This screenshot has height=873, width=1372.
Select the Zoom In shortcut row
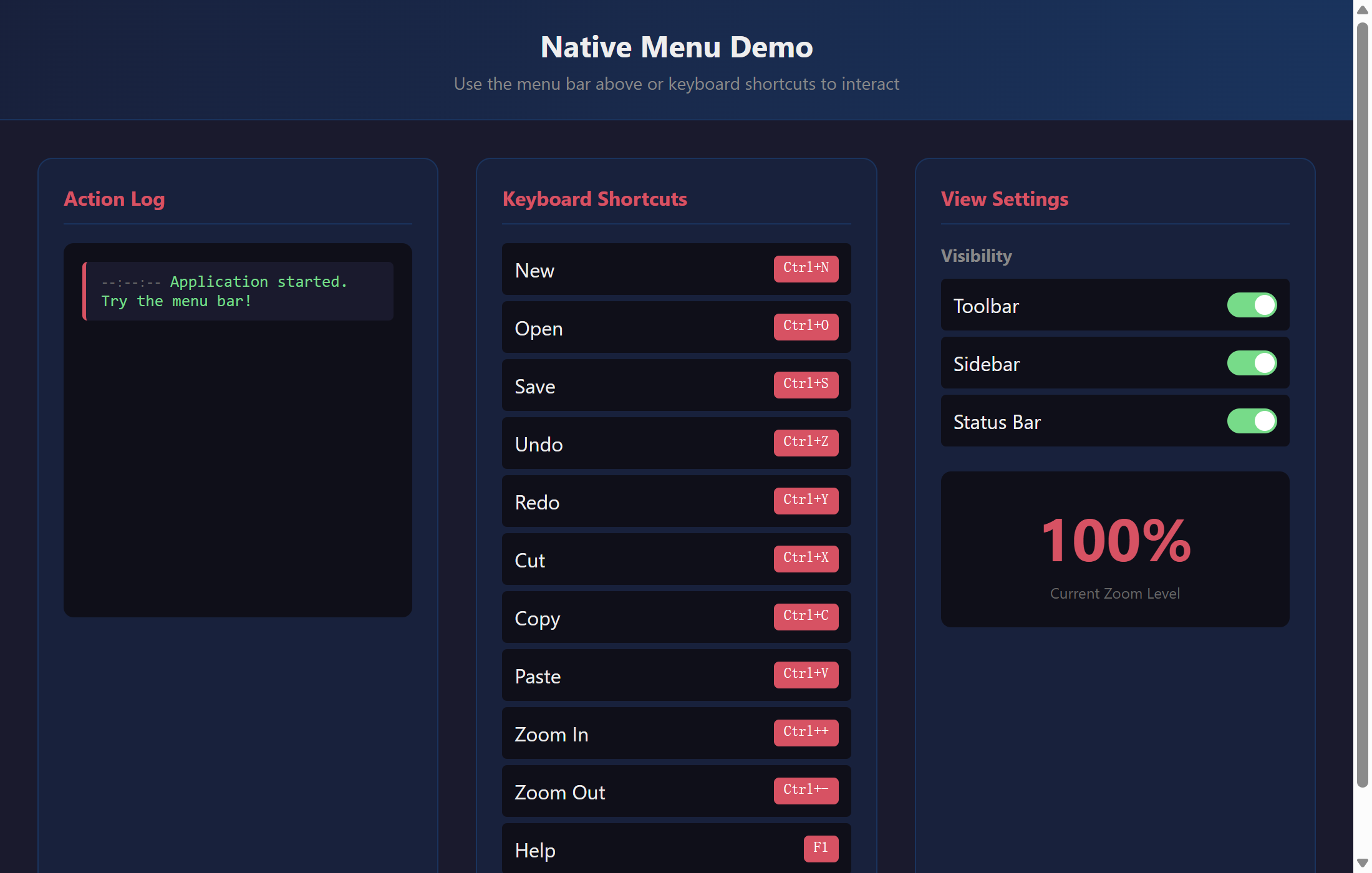click(676, 733)
